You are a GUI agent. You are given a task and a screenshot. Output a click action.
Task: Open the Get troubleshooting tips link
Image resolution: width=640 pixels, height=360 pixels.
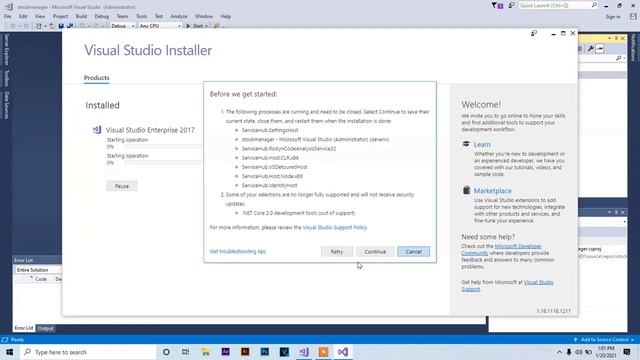click(x=238, y=251)
